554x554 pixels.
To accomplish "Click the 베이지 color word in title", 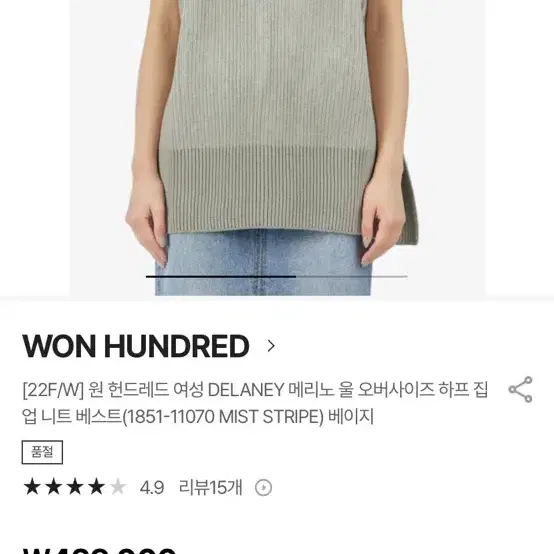I will (x=351, y=417).
